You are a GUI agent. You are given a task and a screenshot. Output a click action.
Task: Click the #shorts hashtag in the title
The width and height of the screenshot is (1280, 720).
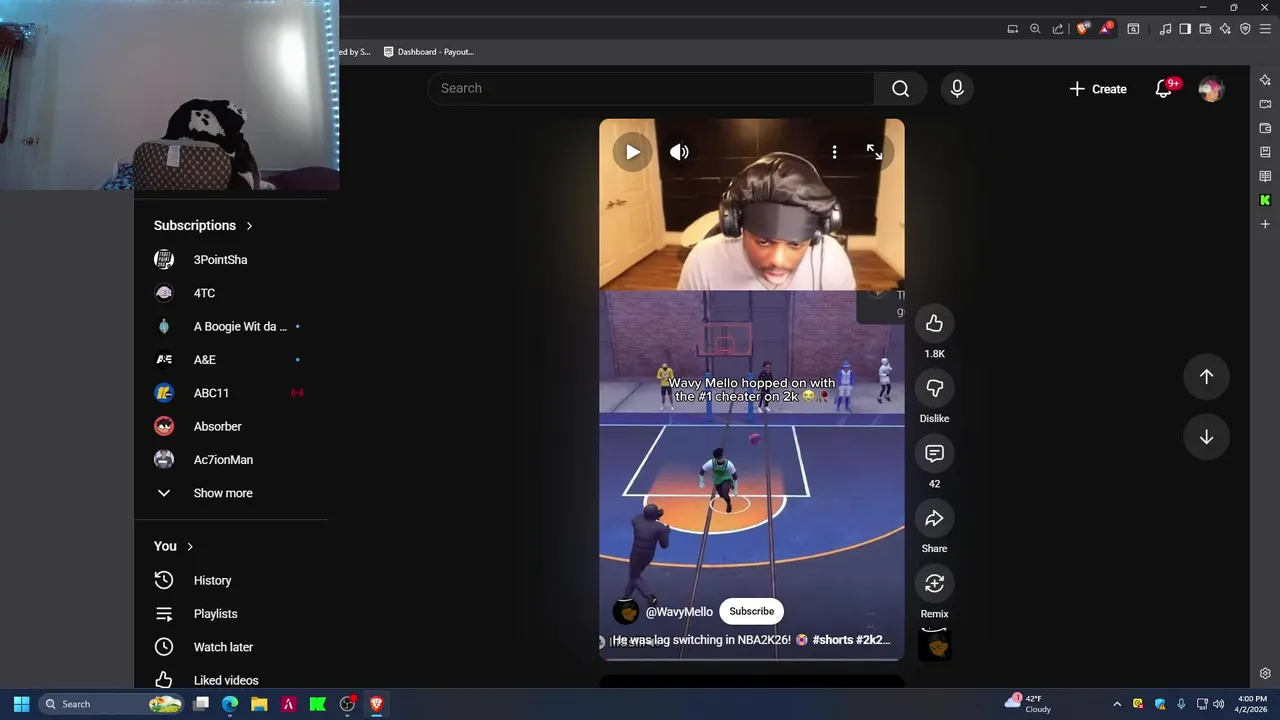pyautogui.click(x=832, y=640)
